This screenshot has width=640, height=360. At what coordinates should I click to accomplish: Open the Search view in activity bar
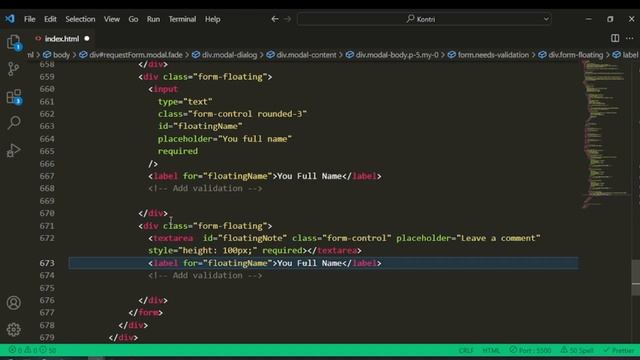tap(14, 123)
